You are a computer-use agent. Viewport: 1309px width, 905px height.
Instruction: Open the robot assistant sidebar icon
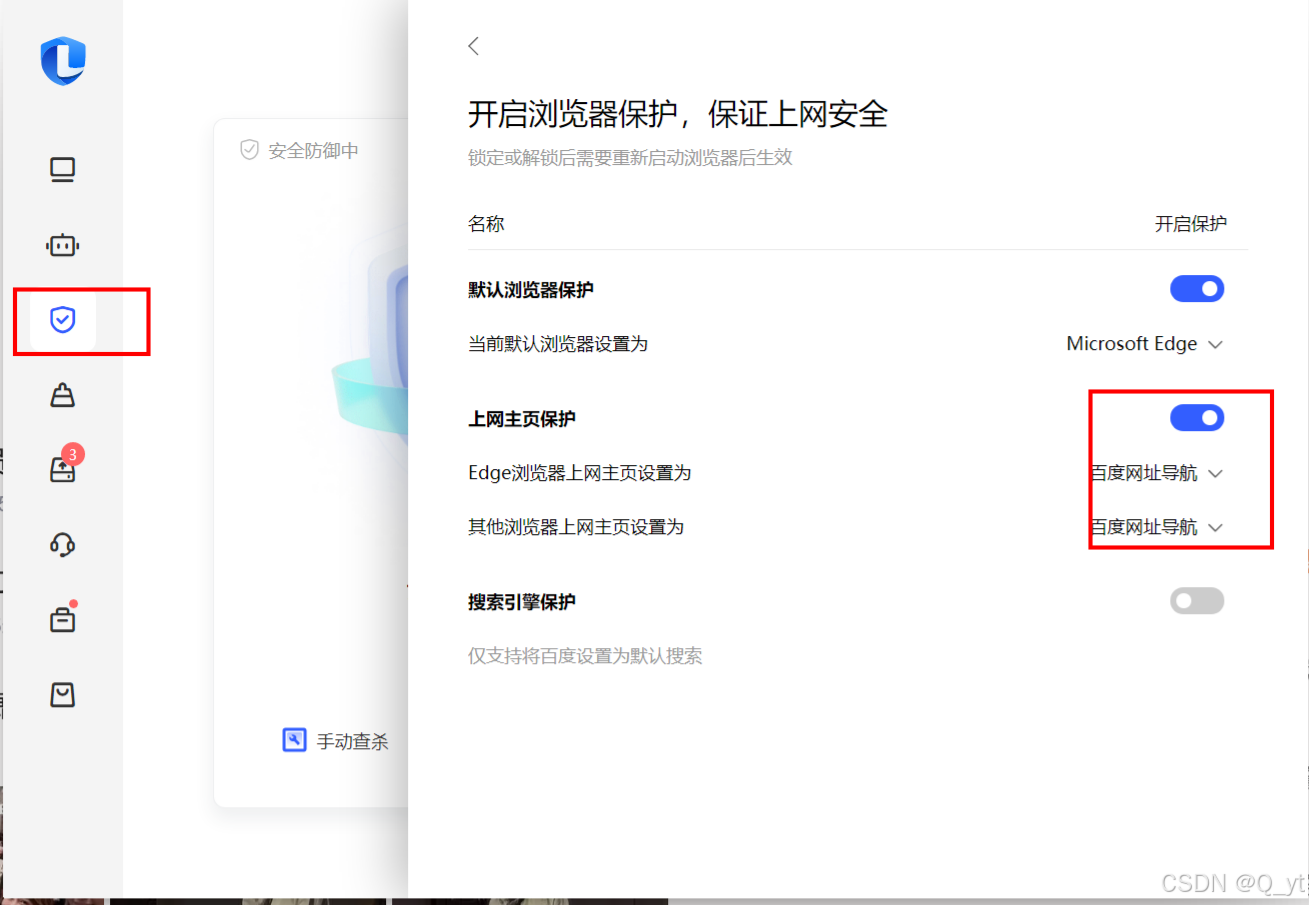pos(63,245)
